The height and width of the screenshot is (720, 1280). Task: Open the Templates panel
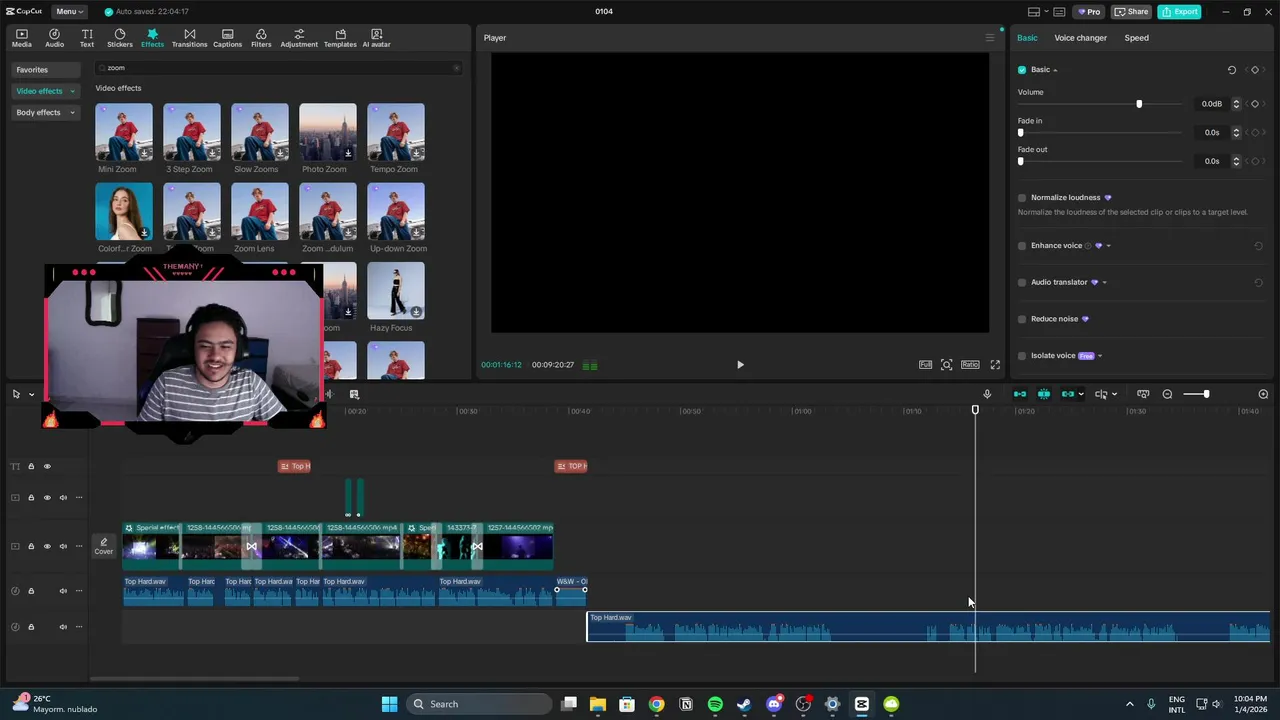point(340,38)
